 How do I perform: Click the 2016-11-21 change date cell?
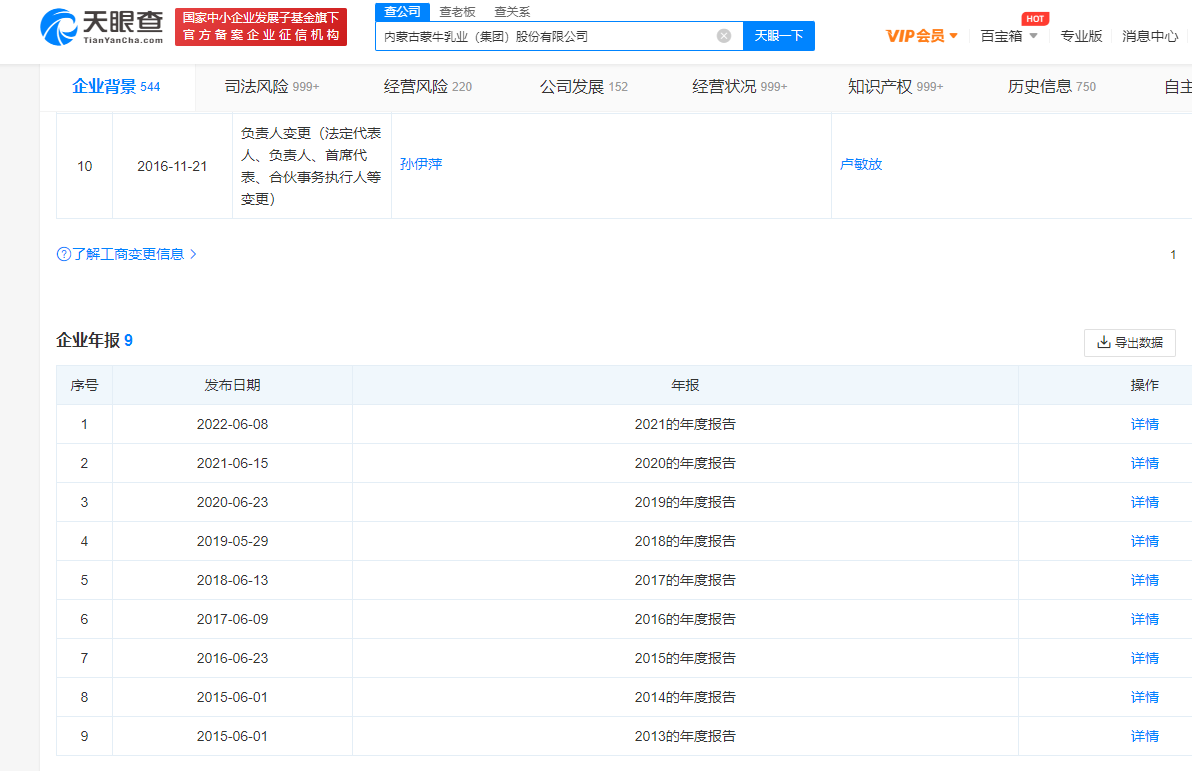coord(173,166)
